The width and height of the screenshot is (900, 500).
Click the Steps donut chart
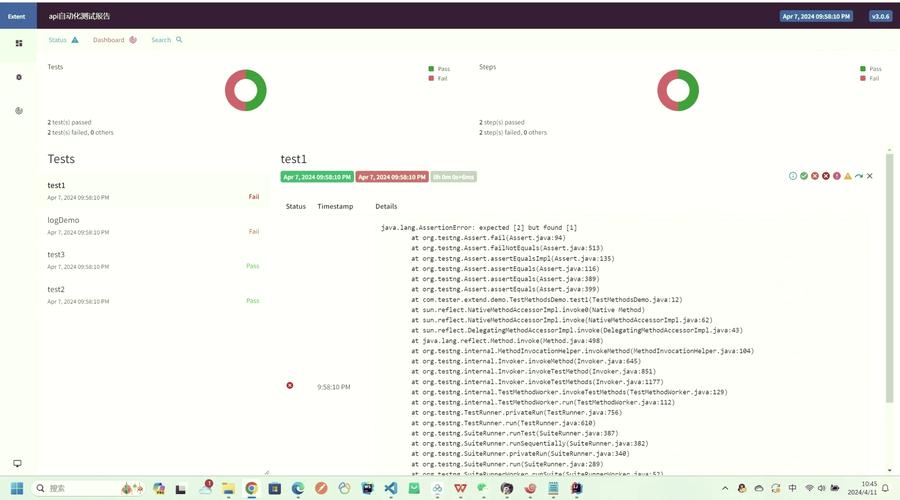(678, 90)
